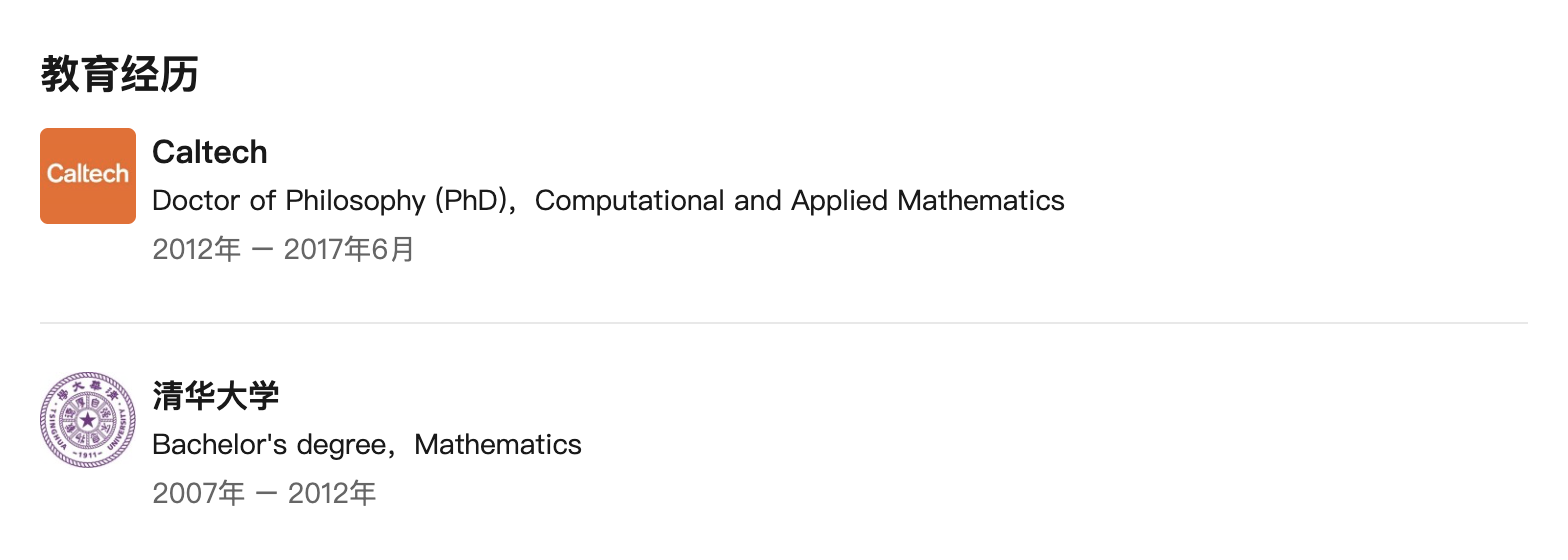Click the white Caltech wordmark inside the logo
Image resolution: width=1568 pixels, height=560 pixels.
(x=88, y=174)
